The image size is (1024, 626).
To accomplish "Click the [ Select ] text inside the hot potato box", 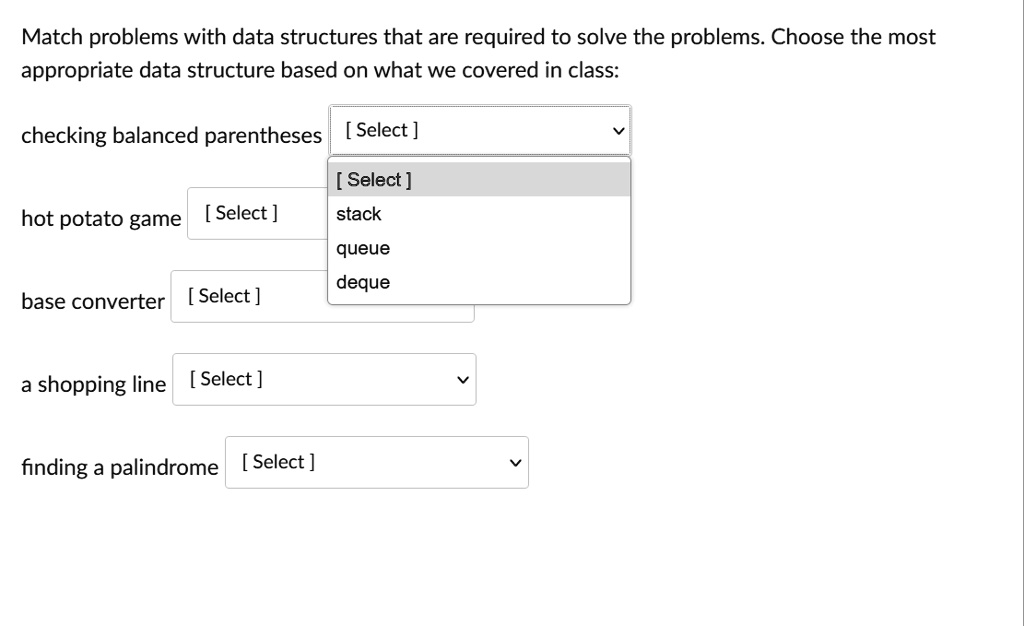I will coord(241,213).
